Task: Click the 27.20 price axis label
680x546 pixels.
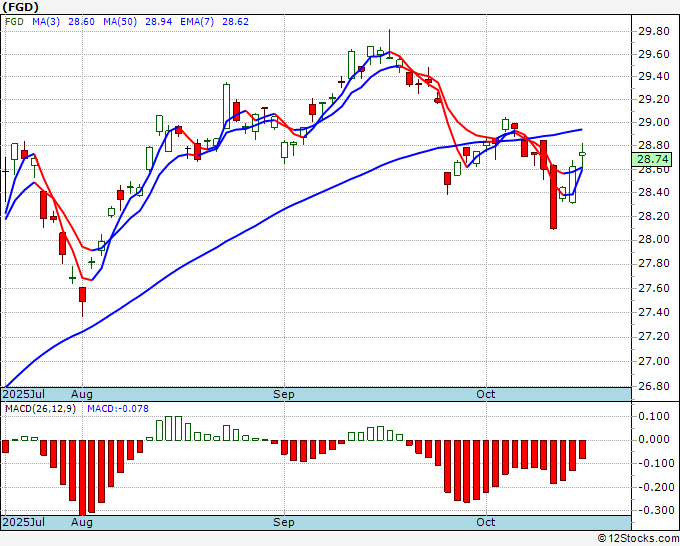Action: pos(654,337)
